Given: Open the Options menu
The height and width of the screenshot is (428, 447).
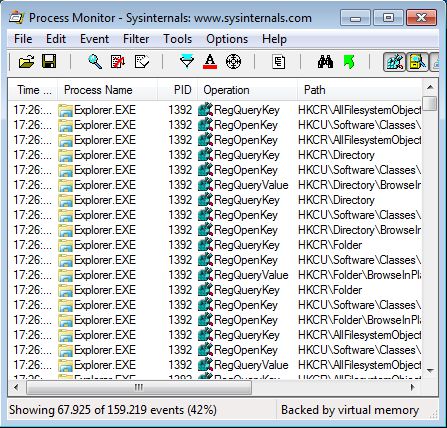Looking at the screenshot, I should pos(227,39).
